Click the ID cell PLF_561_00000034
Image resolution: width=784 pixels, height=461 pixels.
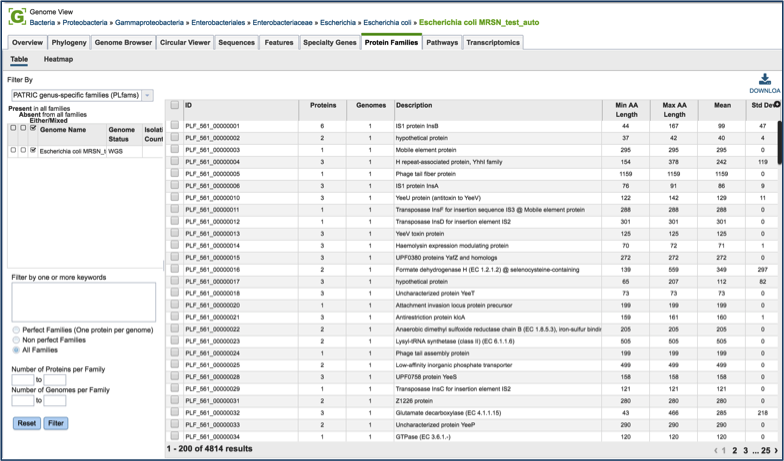pos(212,437)
